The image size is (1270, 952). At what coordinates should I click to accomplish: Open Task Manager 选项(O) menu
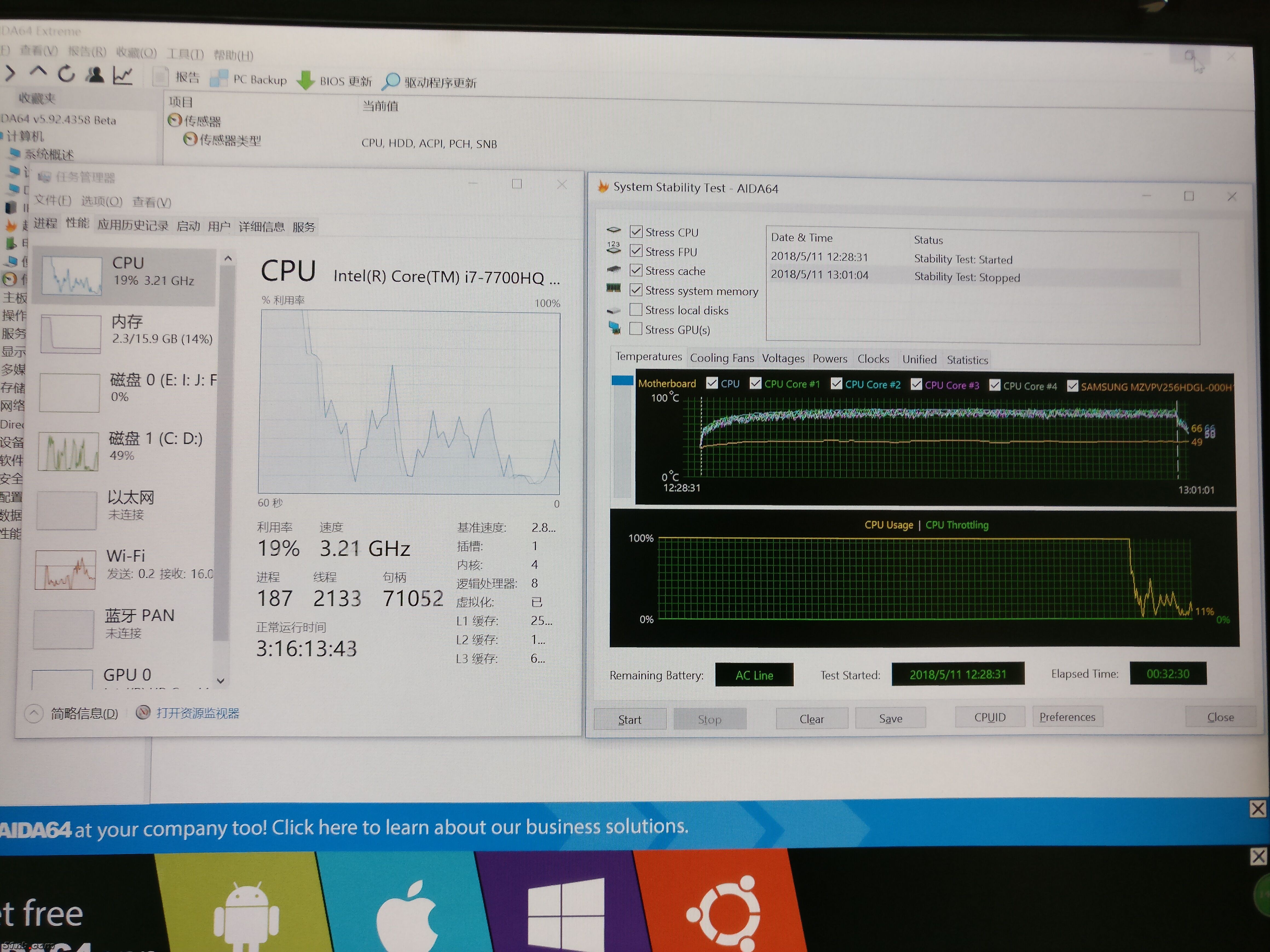(x=102, y=201)
